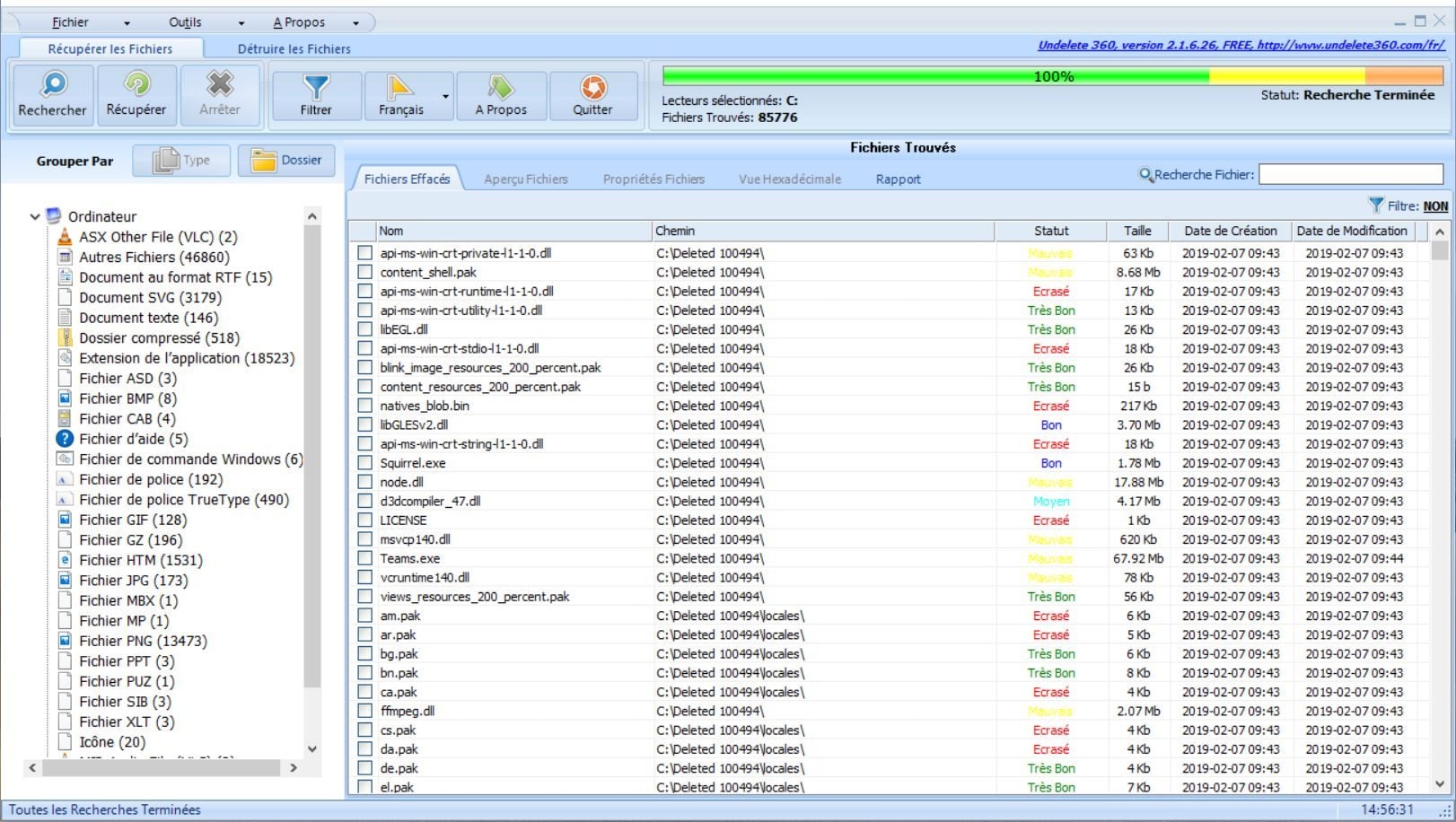Open the Filtrer funnel tool
The width and height of the screenshot is (1456, 822).
pos(316,87)
